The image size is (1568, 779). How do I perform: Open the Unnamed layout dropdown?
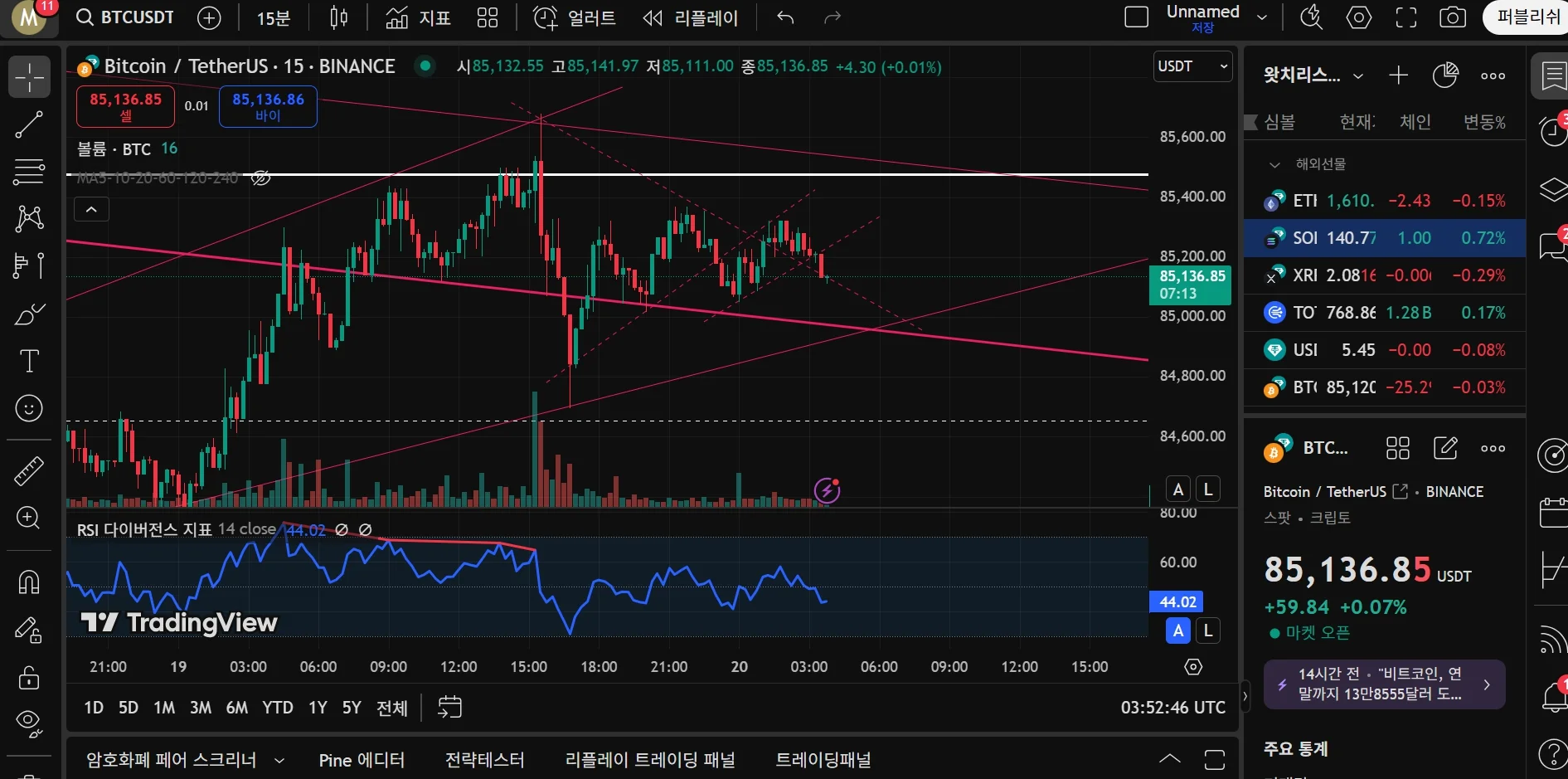coord(1262,17)
